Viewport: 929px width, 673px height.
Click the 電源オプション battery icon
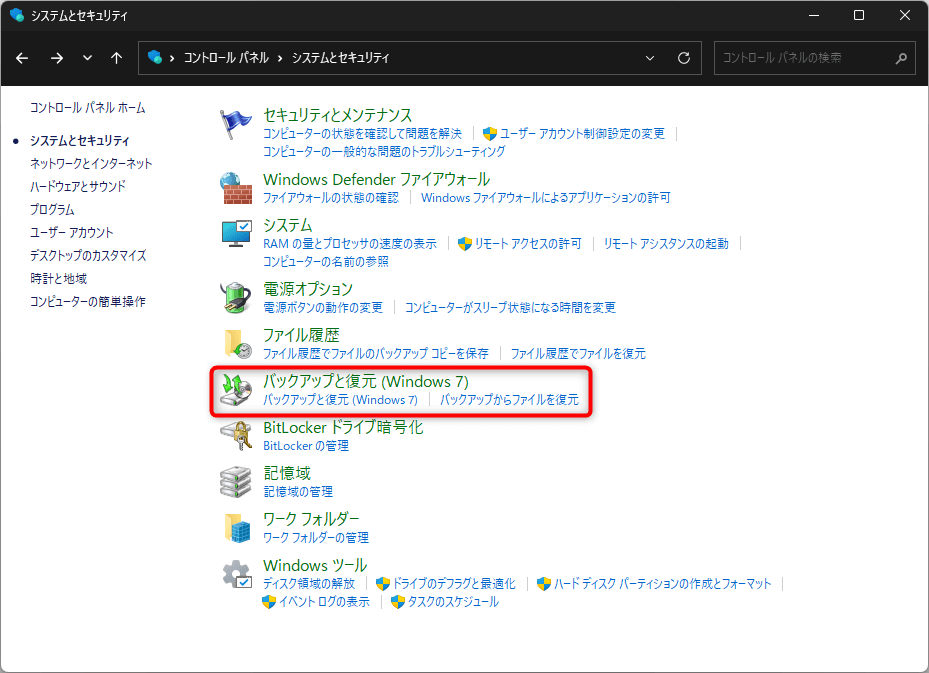tap(235, 297)
